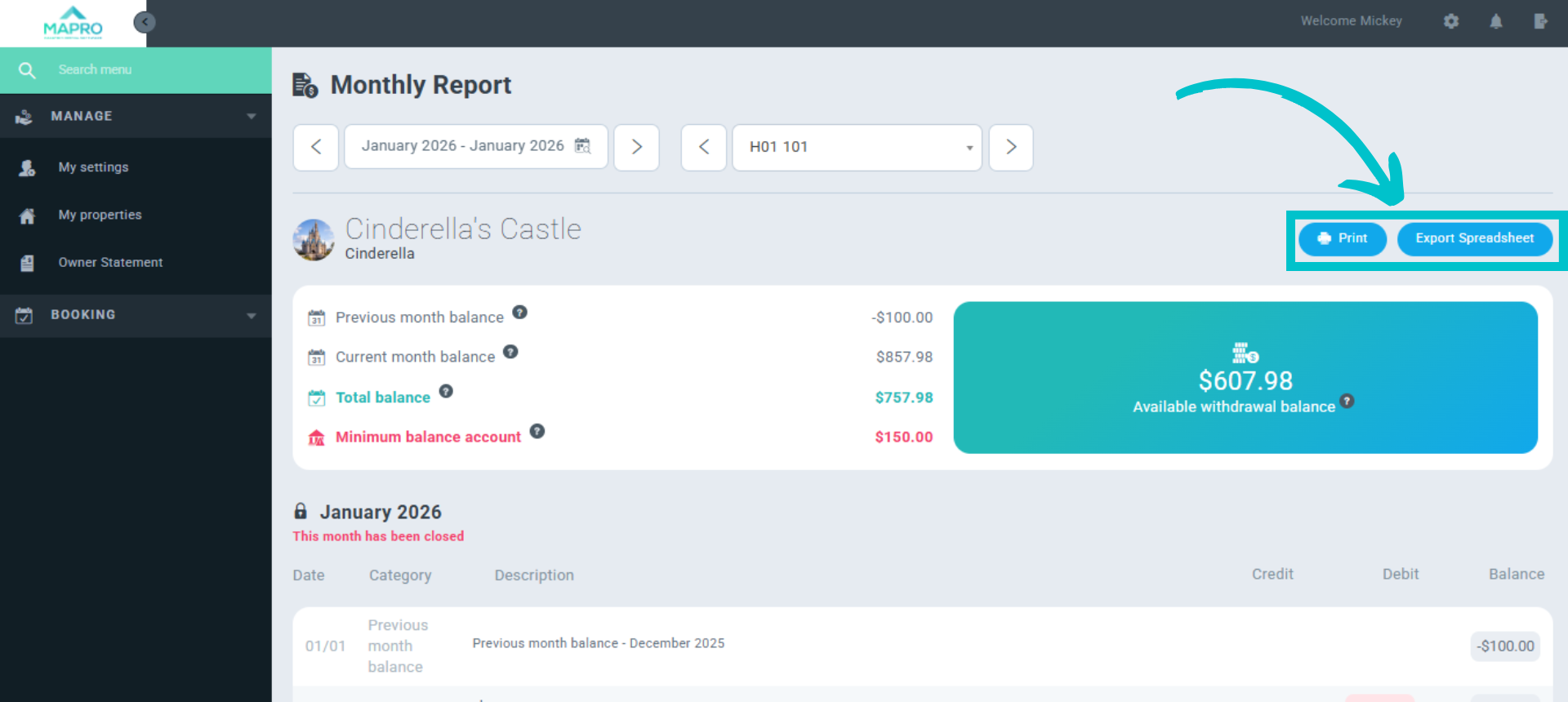Image resolution: width=1568 pixels, height=702 pixels.
Task: Click help icon beside Minimum balance account
Action: pos(537,431)
